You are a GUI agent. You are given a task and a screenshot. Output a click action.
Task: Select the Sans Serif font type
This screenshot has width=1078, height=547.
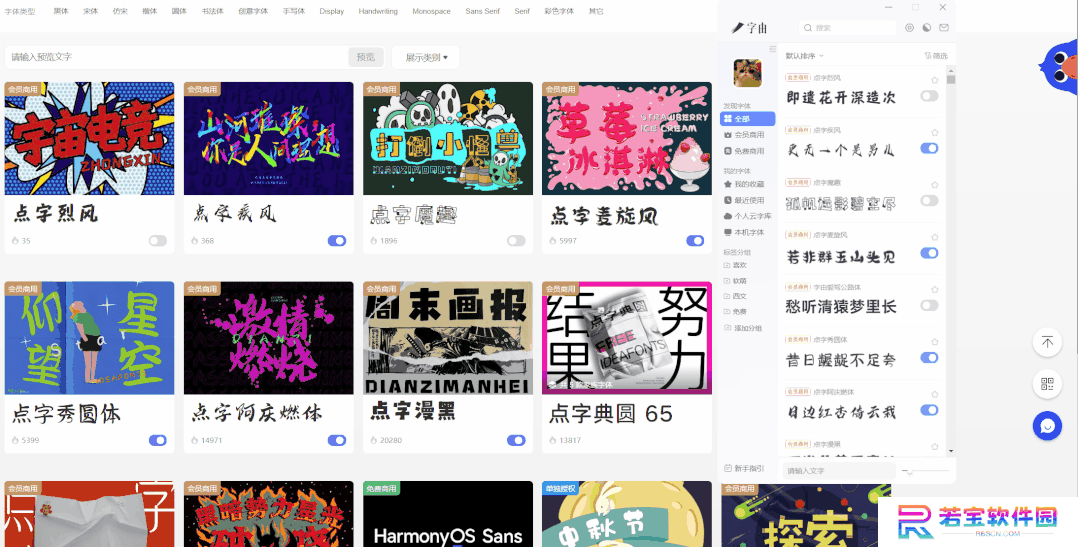482,12
